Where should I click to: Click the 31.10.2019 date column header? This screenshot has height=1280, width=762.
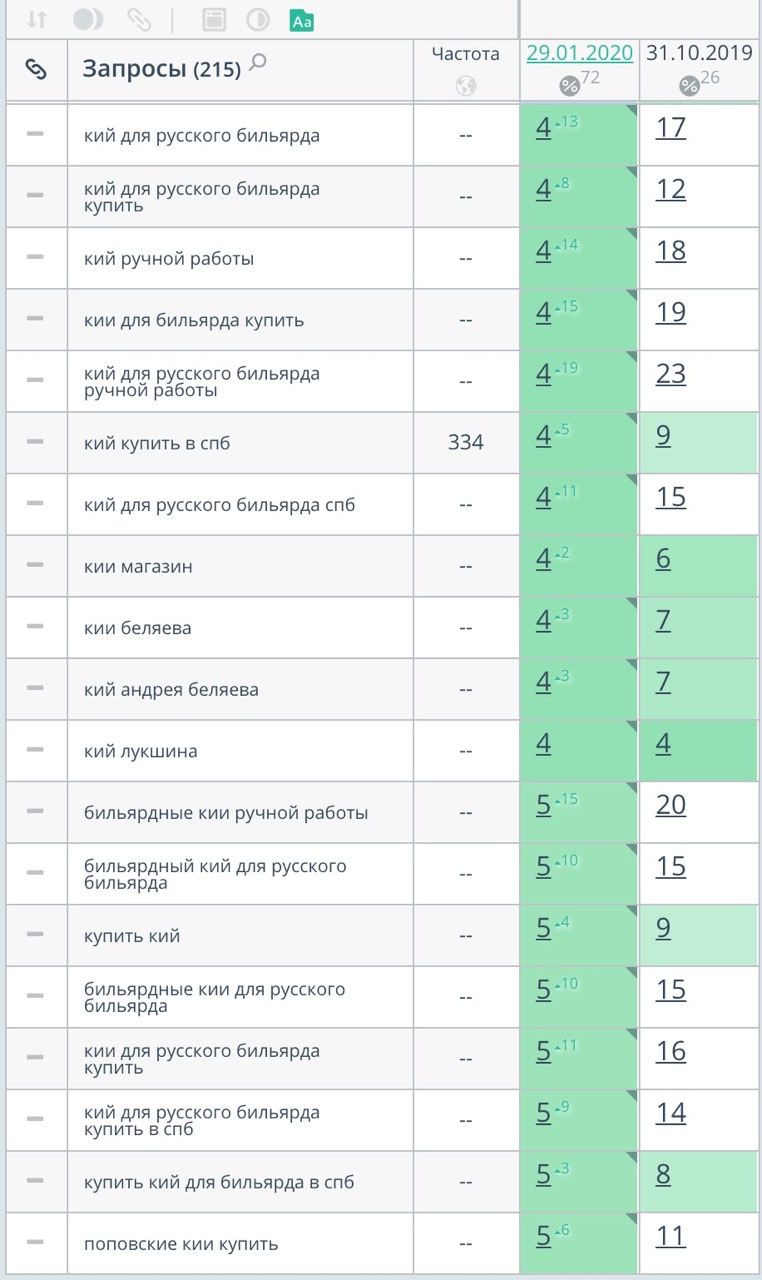click(699, 53)
